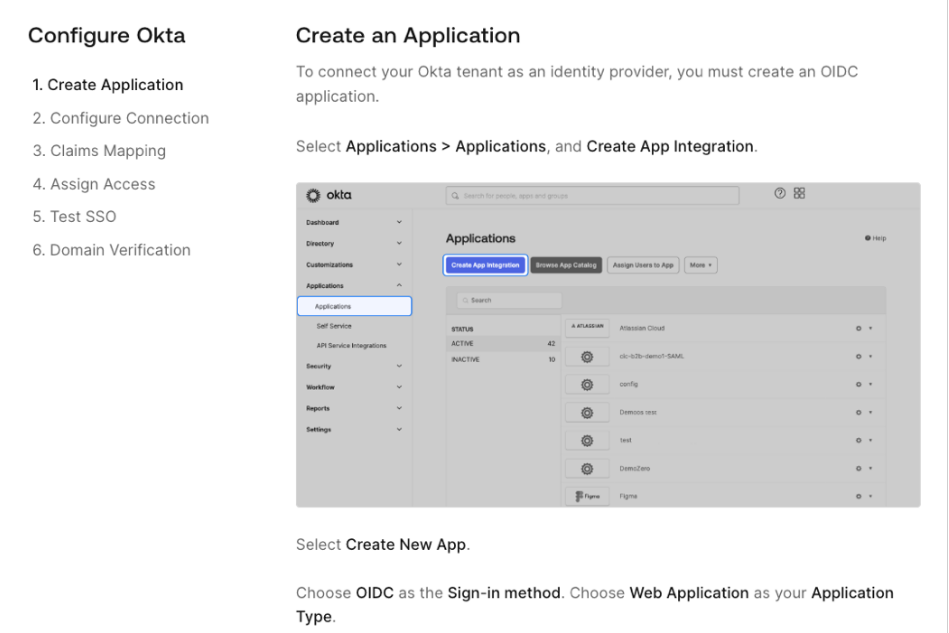This screenshot has height=633, width=949.
Task: Click the test app gear logo
Action: pyautogui.click(x=587, y=441)
